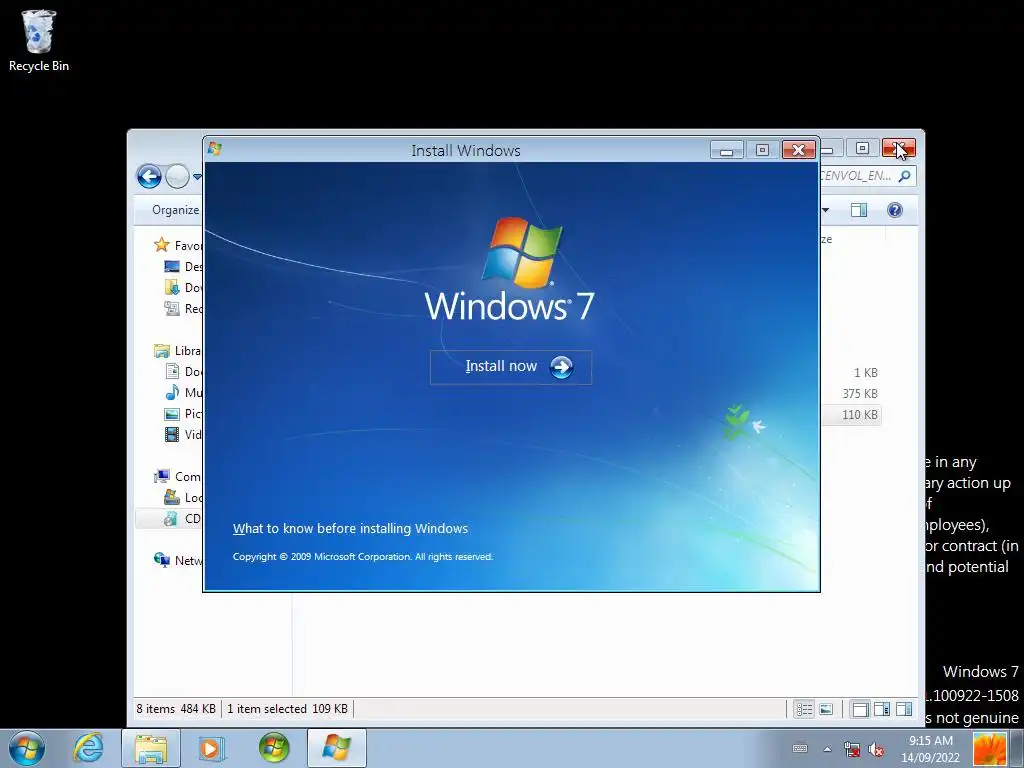1024x768 pixels.
Task: Go back in the Explorer window
Action: pyautogui.click(x=149, y=176)
